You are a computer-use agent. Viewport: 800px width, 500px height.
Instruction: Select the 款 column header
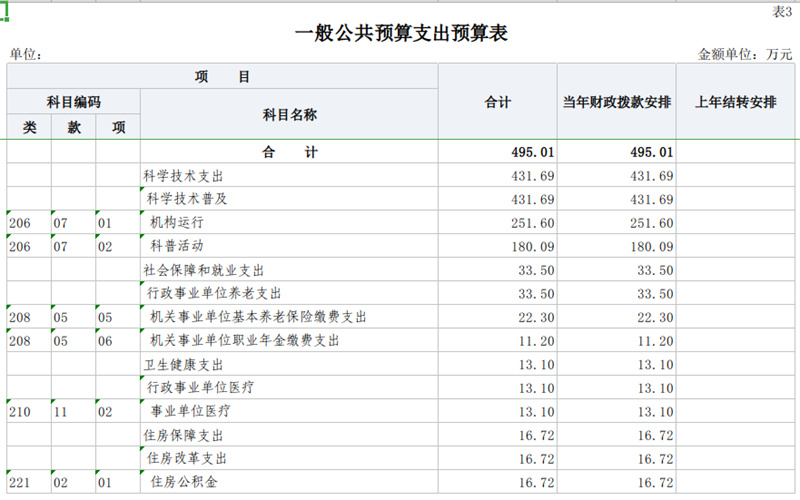click(74, 127)
